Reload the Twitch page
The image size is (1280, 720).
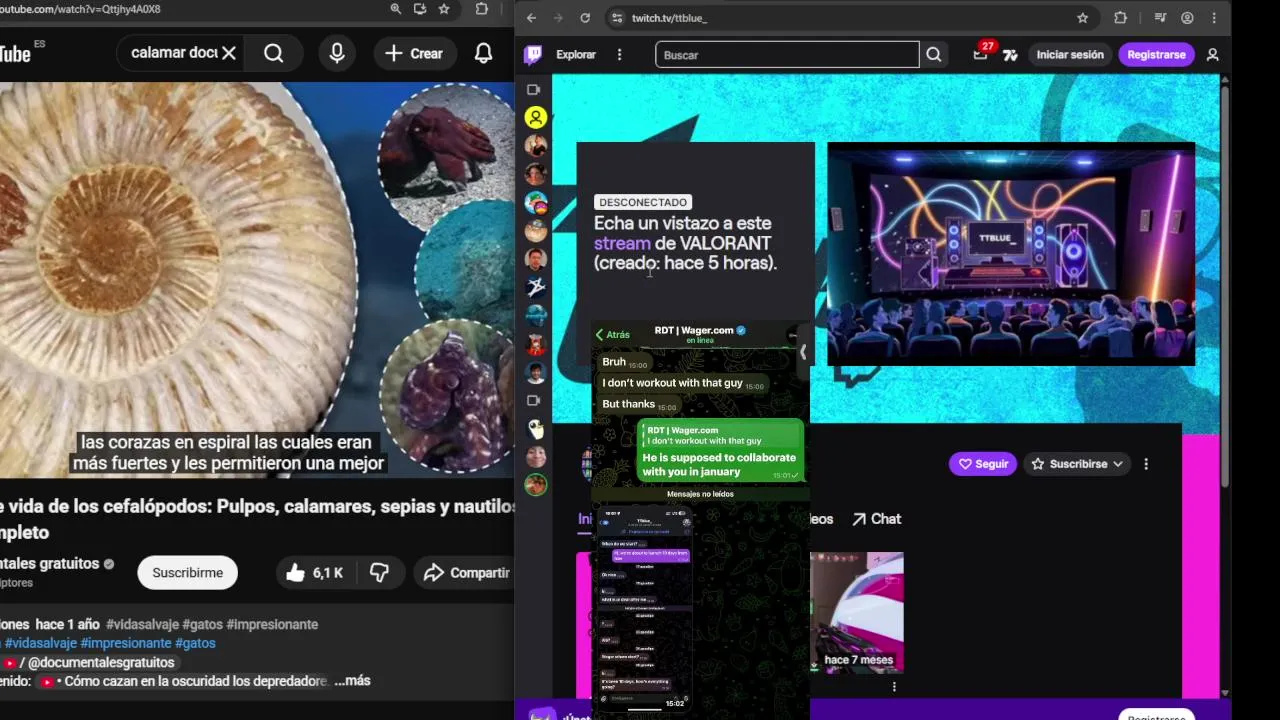click(585, 18)
